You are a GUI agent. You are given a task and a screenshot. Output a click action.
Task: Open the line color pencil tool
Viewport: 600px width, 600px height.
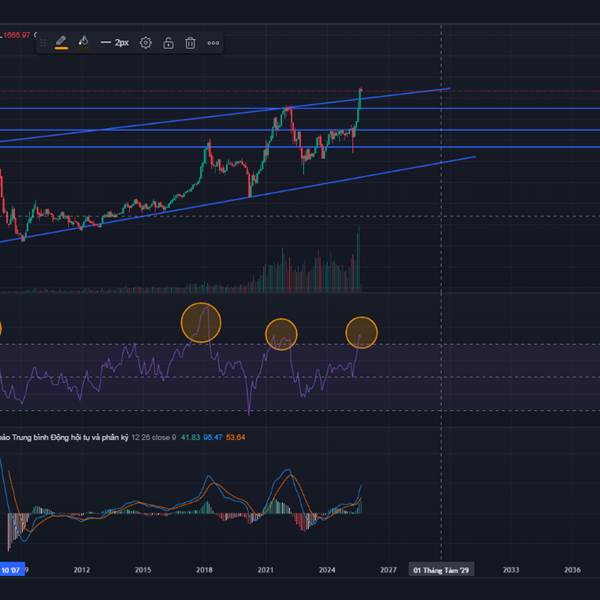pyautogui.click(x=61, y=42)
